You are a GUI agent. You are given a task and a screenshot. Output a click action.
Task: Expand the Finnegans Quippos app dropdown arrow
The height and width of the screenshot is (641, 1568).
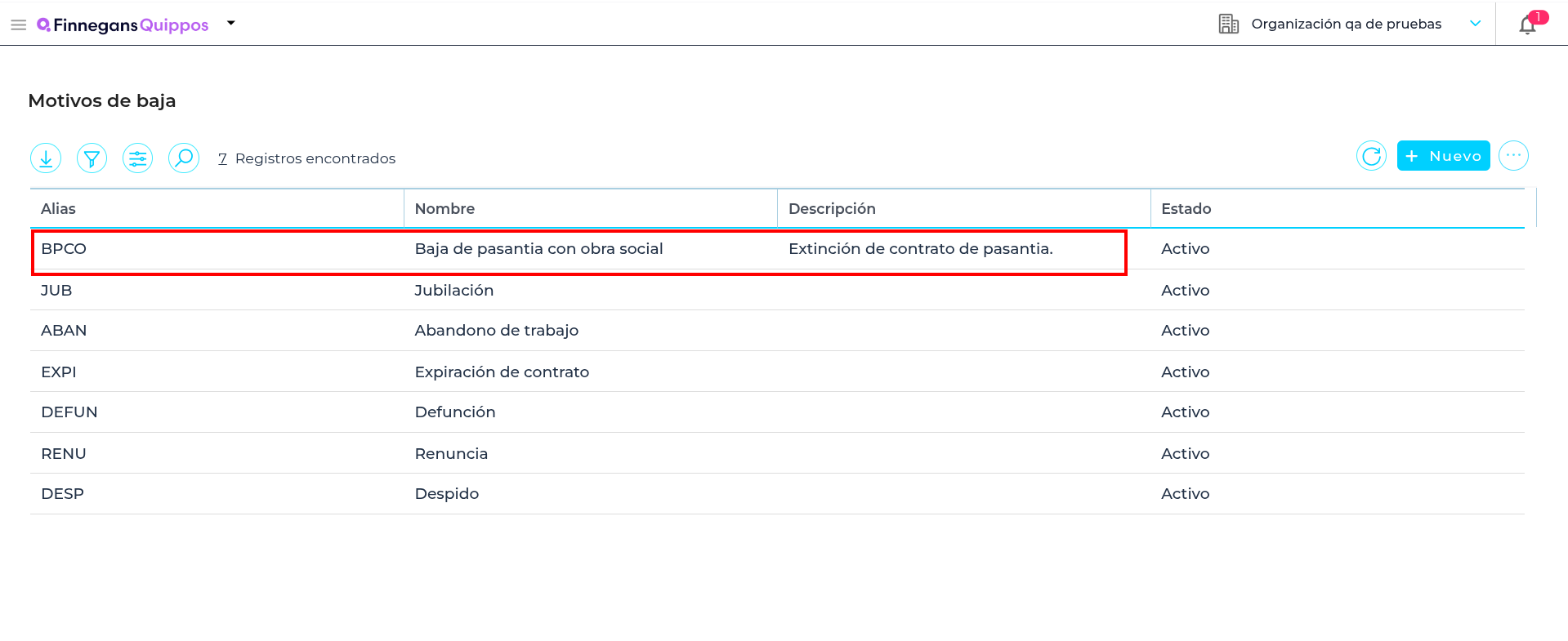[x=231, y=24]
